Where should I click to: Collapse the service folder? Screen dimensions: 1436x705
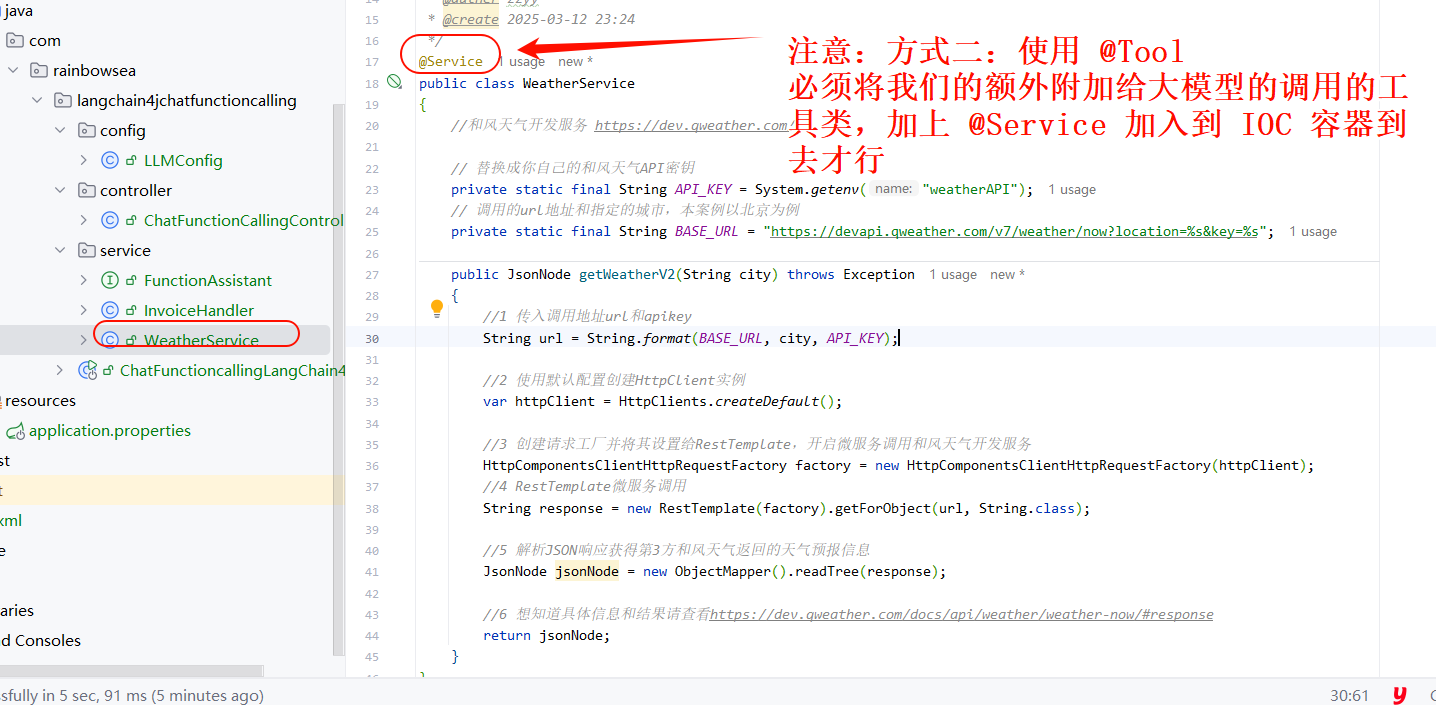(x=61, y=250)
